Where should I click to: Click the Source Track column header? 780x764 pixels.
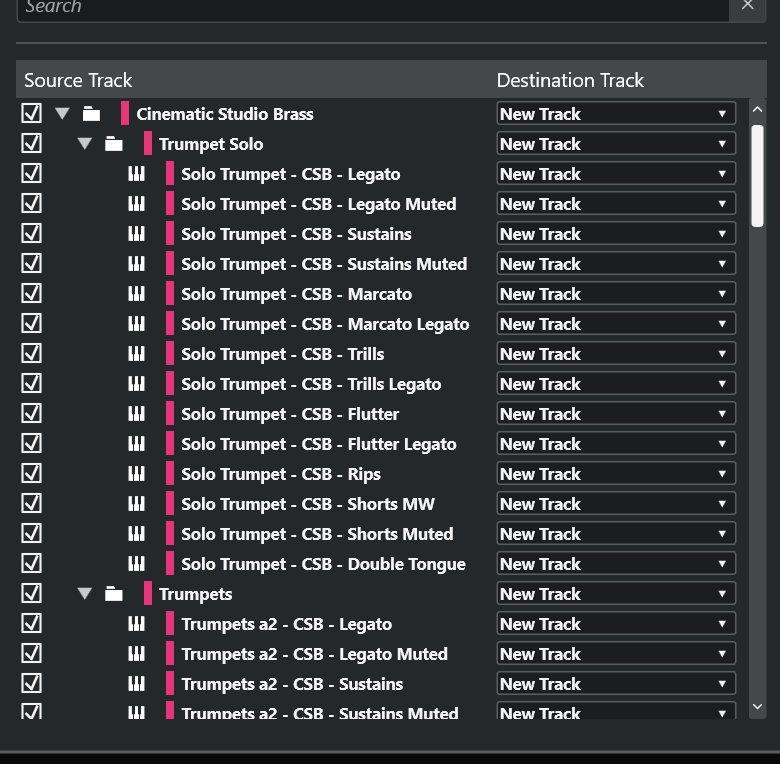click(x=78, y=80)
